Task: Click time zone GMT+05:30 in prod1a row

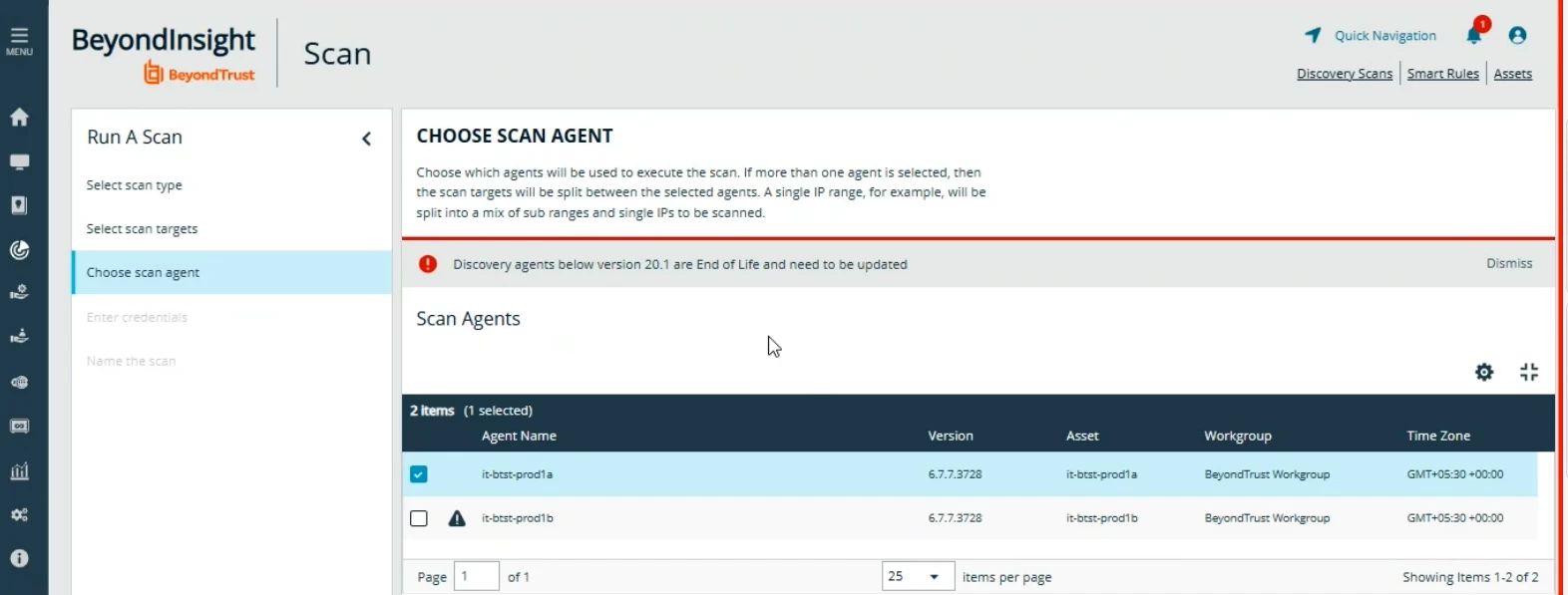Action: pyautogui.click(x=1454, y=474)
